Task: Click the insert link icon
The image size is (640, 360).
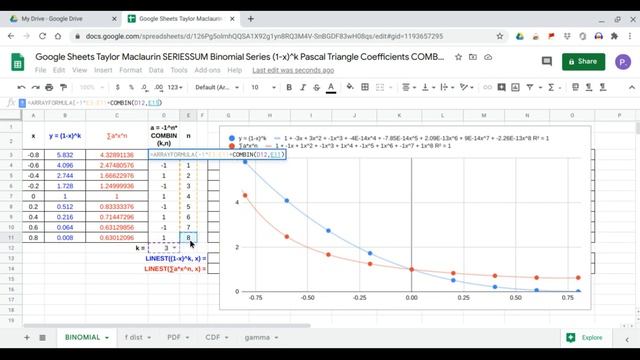Action: tap(487, 87)
